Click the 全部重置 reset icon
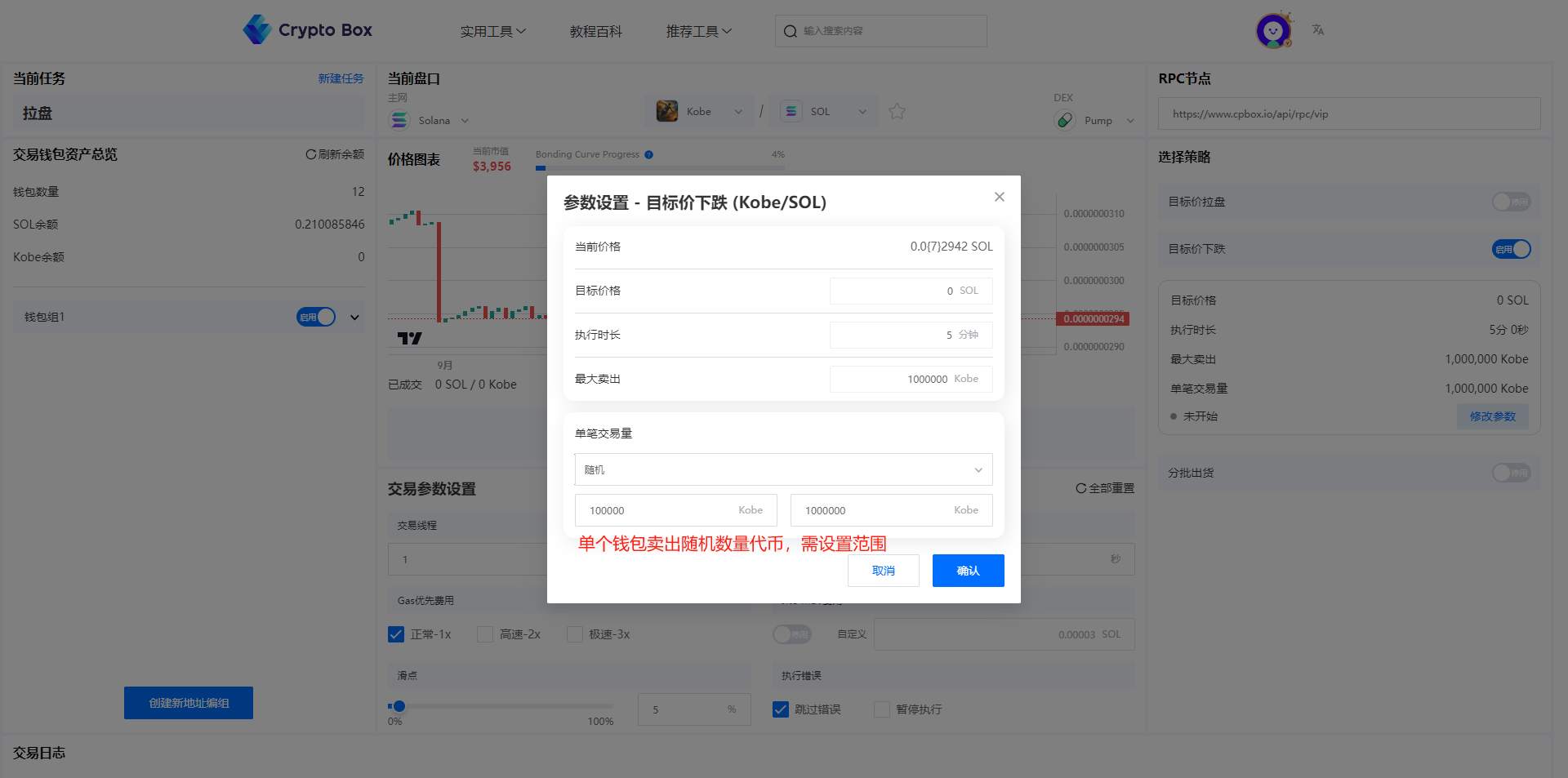Screen dimensions: 1568x778 coord(1080,488)
